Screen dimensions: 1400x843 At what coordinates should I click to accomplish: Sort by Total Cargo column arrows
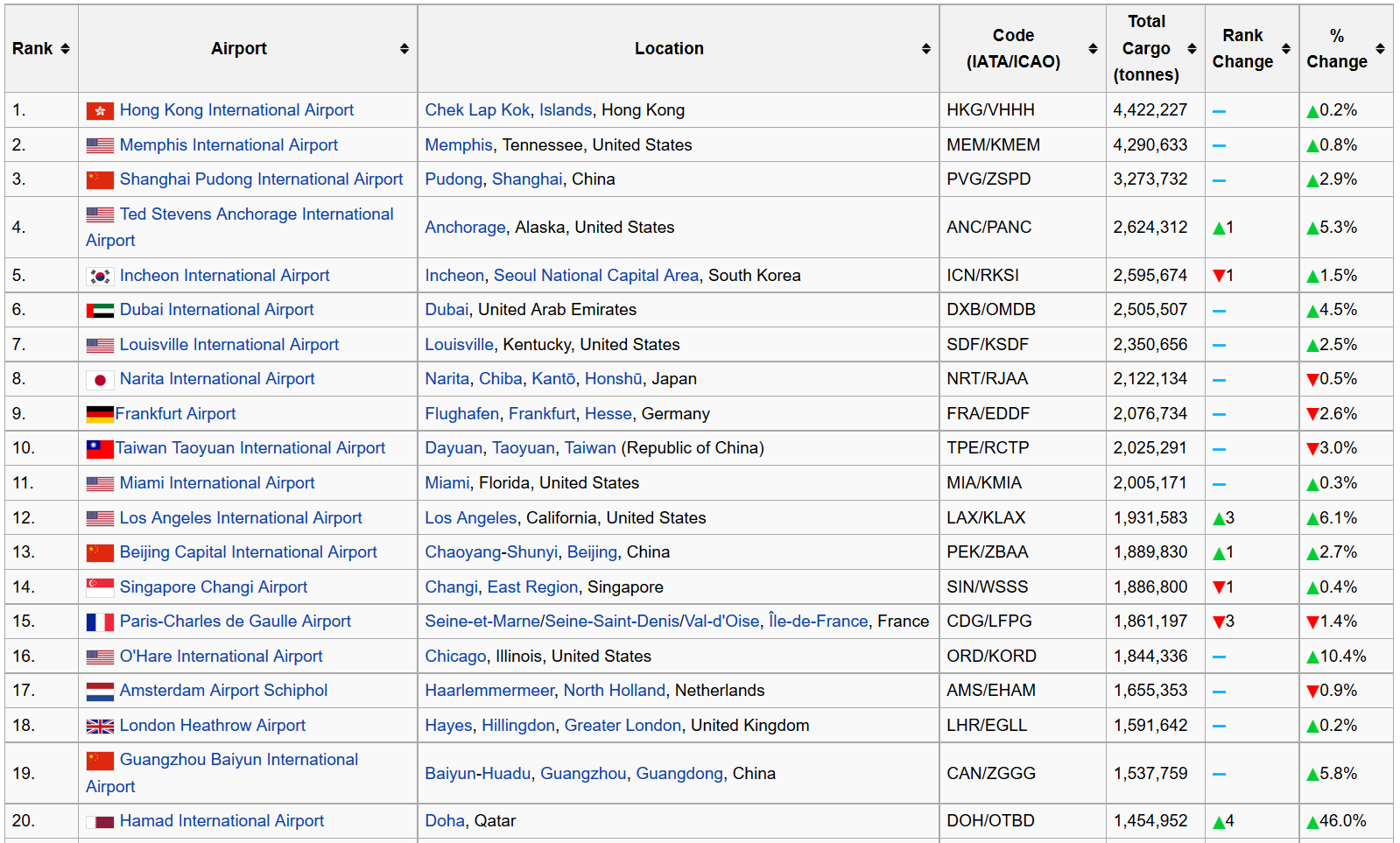(x=1192, y=49)
